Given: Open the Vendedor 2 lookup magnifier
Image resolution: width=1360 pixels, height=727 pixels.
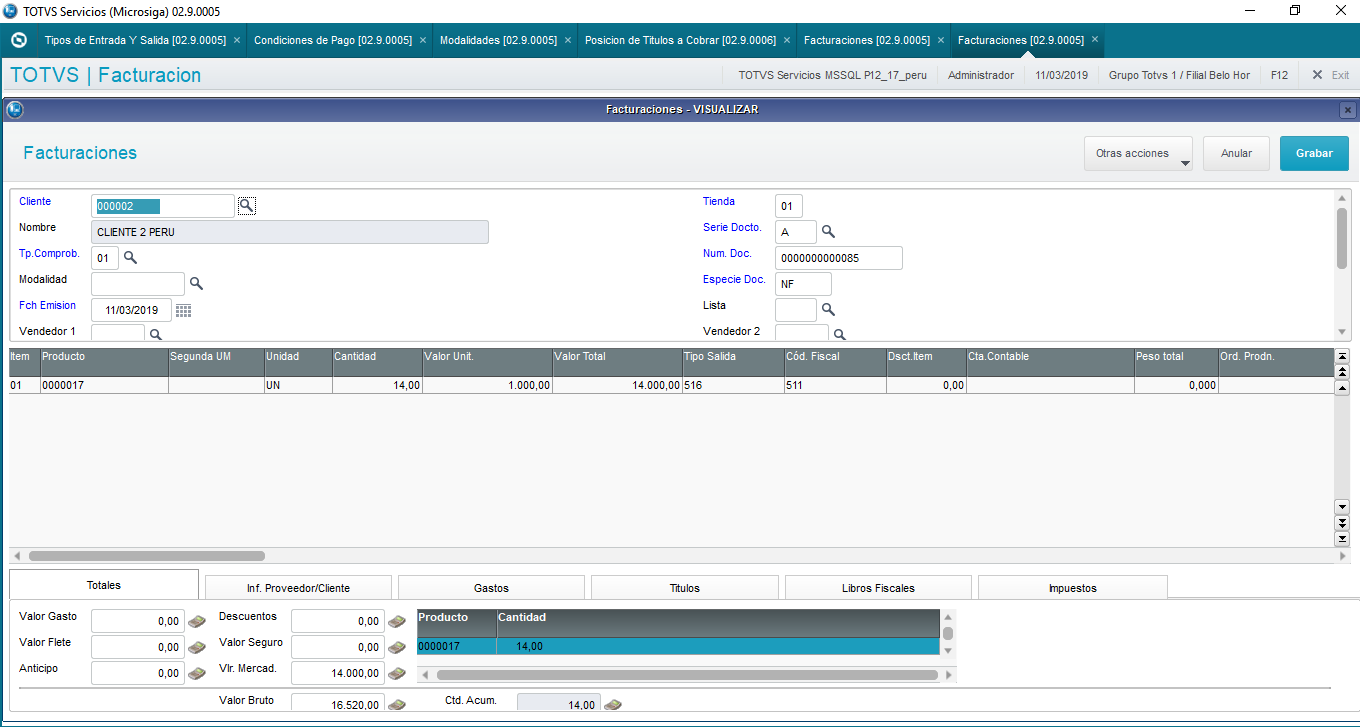Looking at the screenshot, I should (840, 335).
